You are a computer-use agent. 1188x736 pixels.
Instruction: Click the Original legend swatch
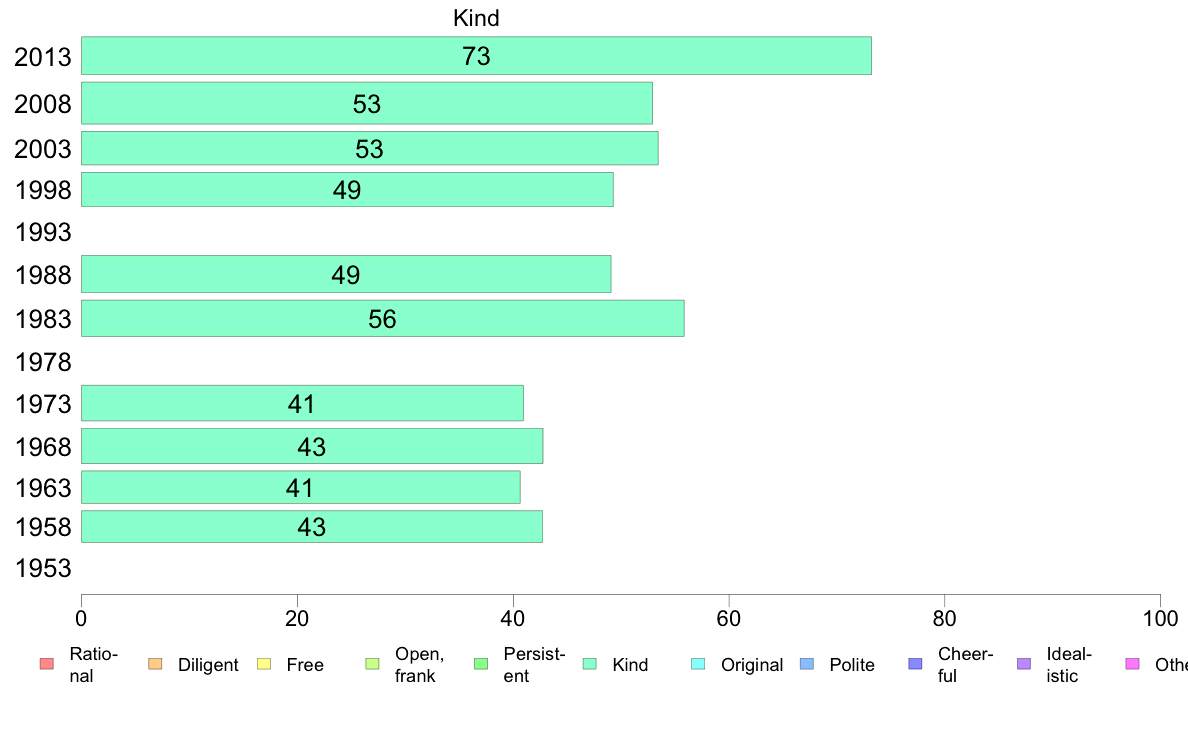[x=699, y=664]
